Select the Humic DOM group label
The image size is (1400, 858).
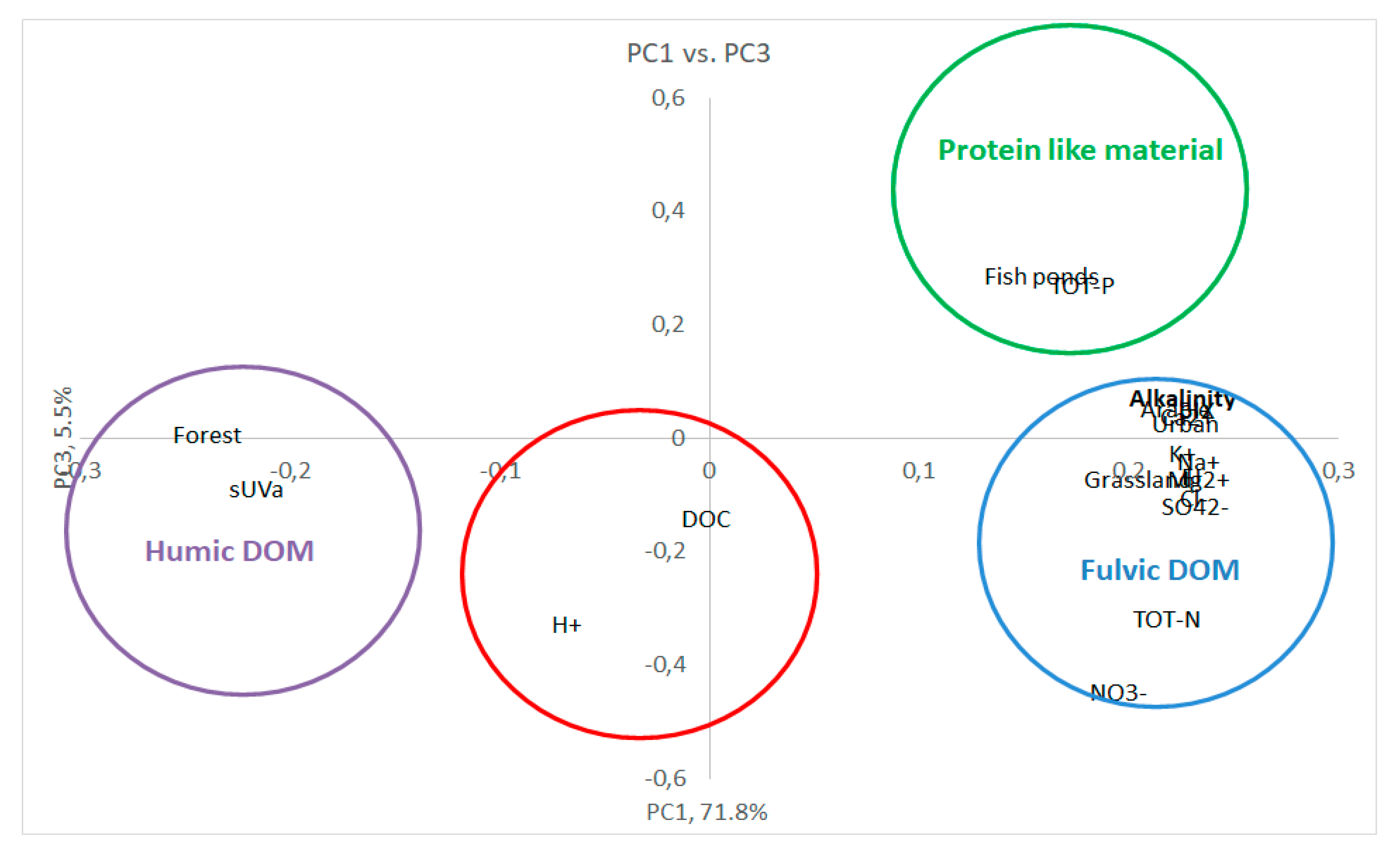pyautogui.click(x=229, y=551)
